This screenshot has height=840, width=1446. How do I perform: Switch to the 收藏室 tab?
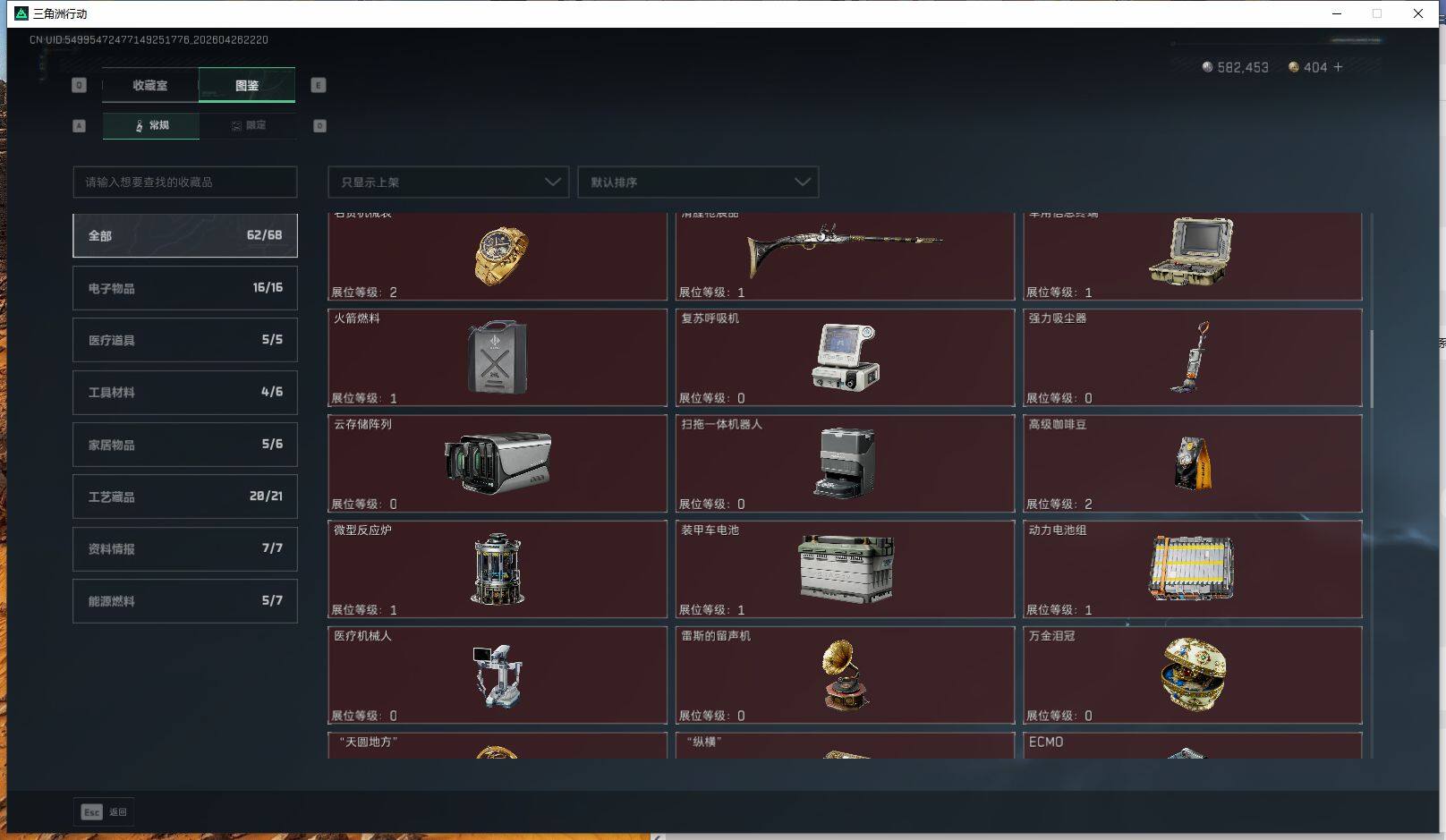coord(149,85)
